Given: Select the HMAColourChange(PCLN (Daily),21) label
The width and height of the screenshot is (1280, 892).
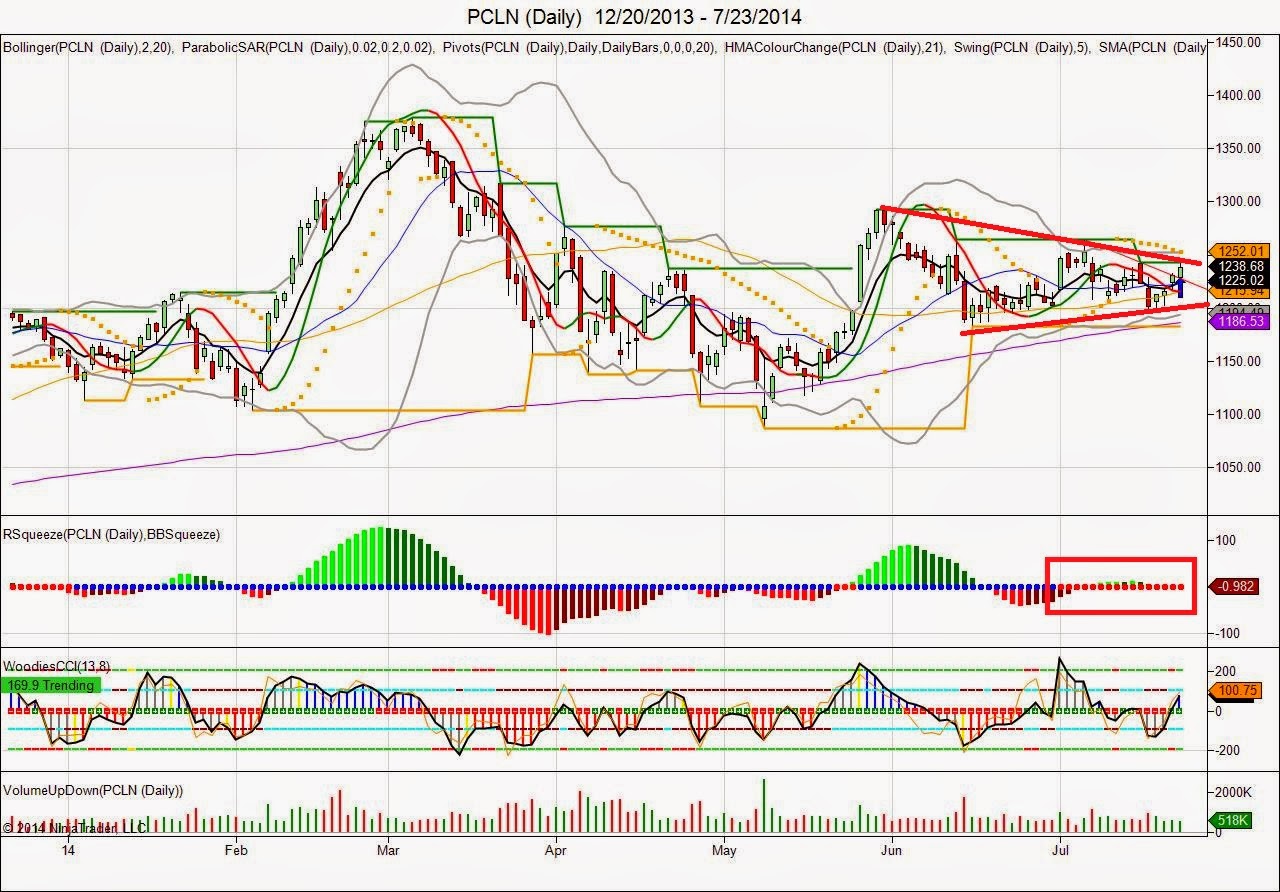Looking at the screenshot, I should 837,48.
